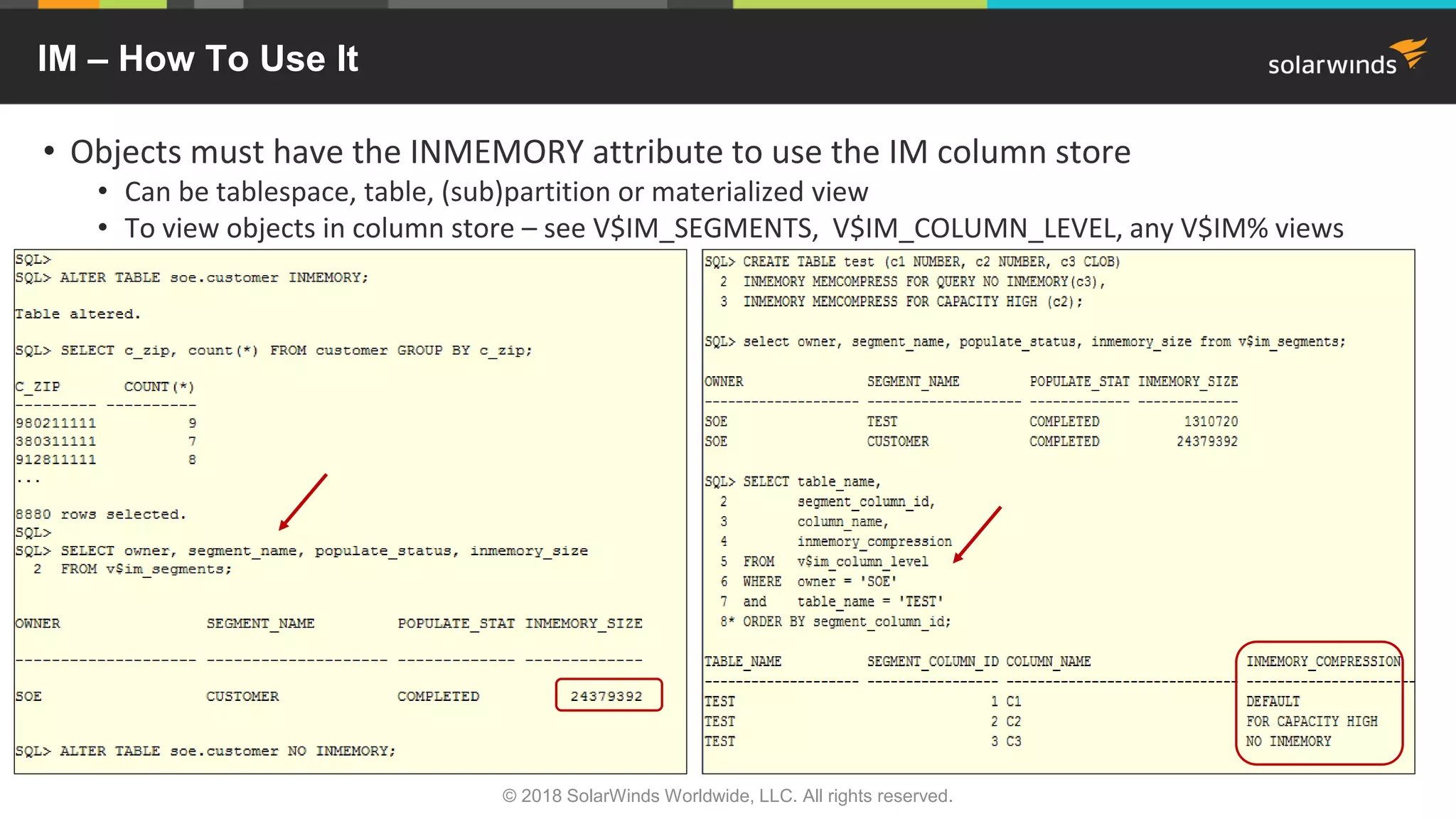Click 'FROM v$im_segments;' in left panel
Viewport: 1456px width, 819px height.
click(146, 569)
